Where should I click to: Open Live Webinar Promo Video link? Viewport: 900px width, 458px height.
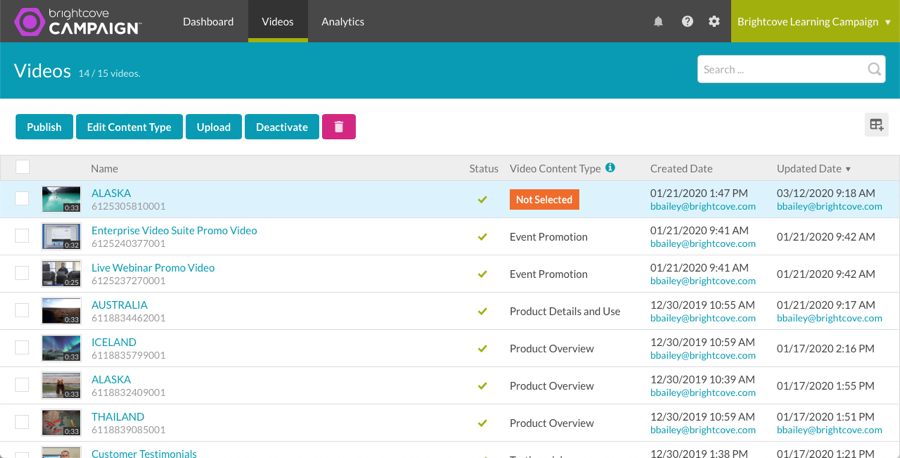pos(153,267)
